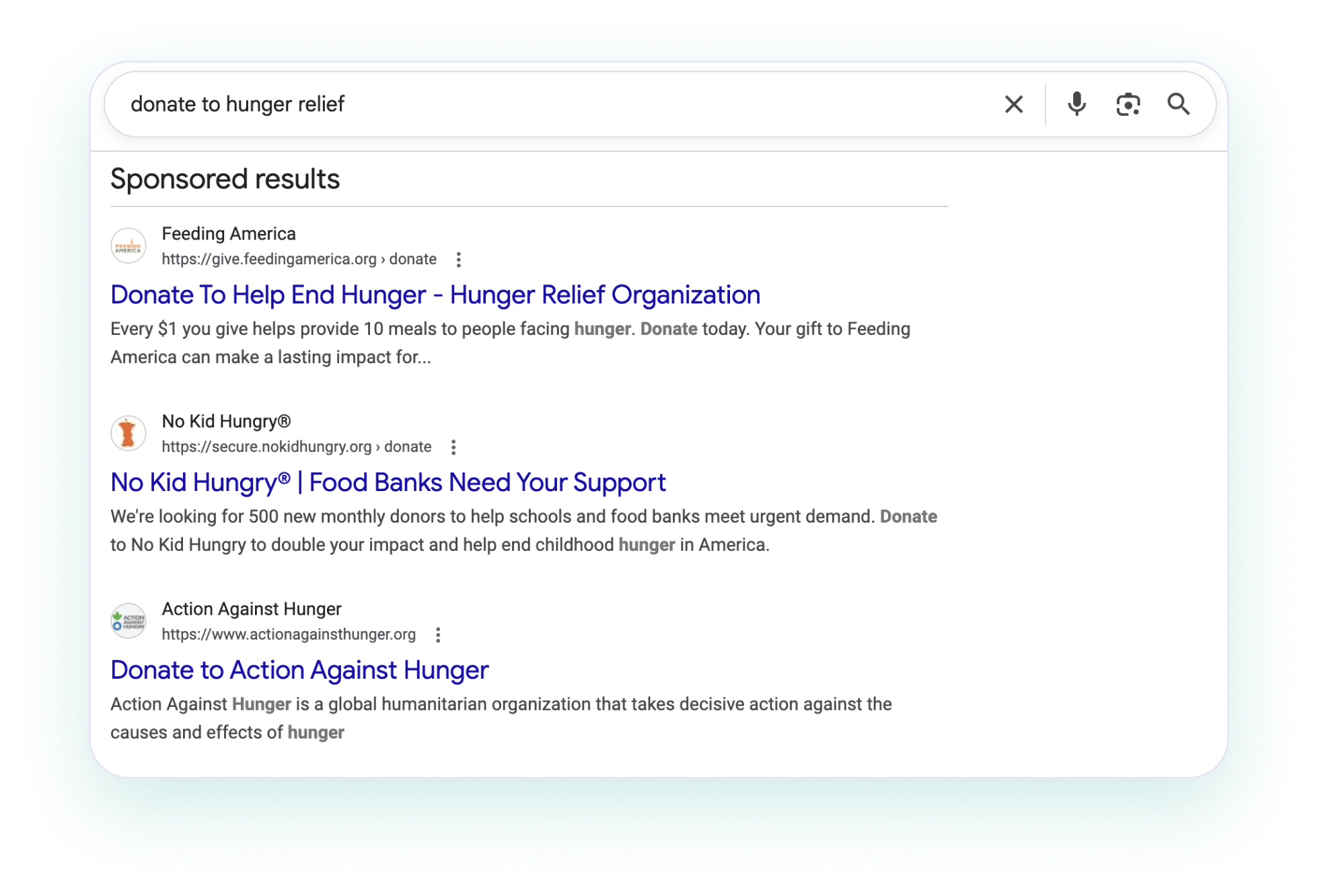Image resolution: width=1318 pixels, height=896 pixels.
Task: Click the Feeding America favicon
Action: coord(128,246)
